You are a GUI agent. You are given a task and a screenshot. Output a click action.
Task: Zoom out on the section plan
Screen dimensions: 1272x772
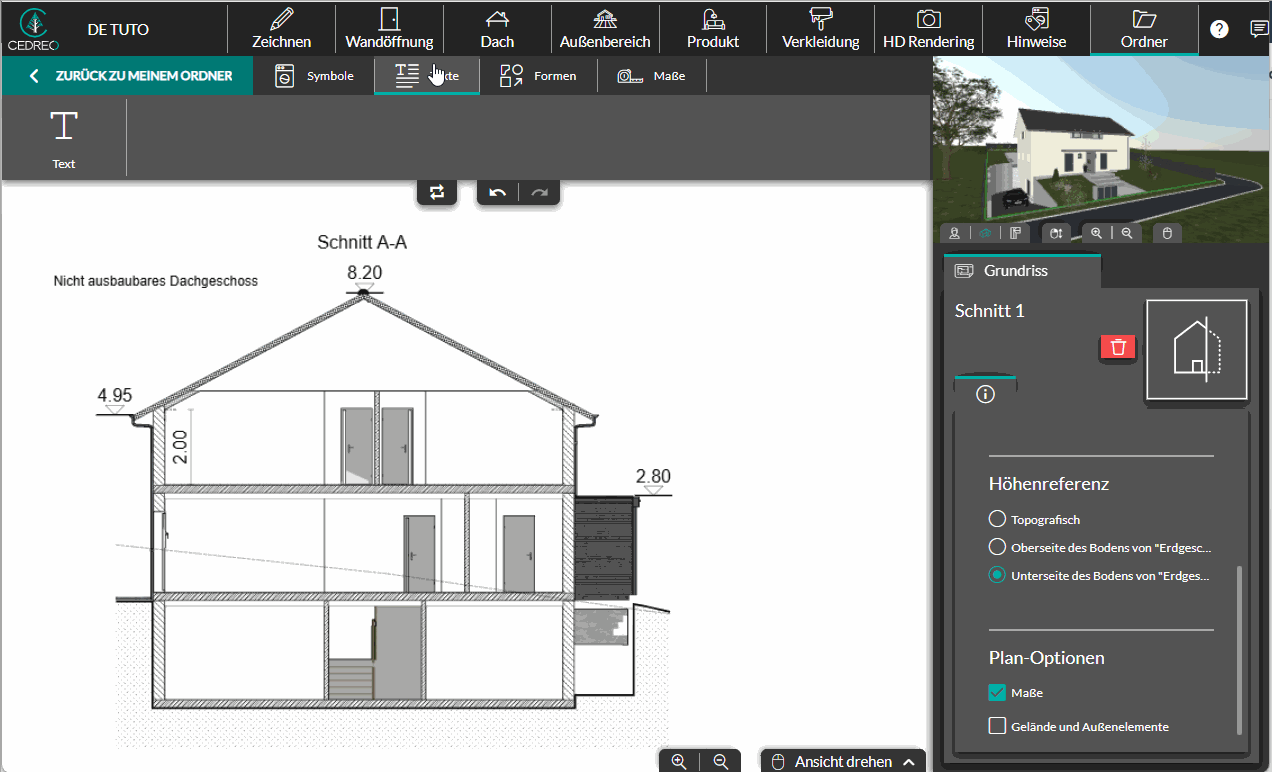coord(721,761)
